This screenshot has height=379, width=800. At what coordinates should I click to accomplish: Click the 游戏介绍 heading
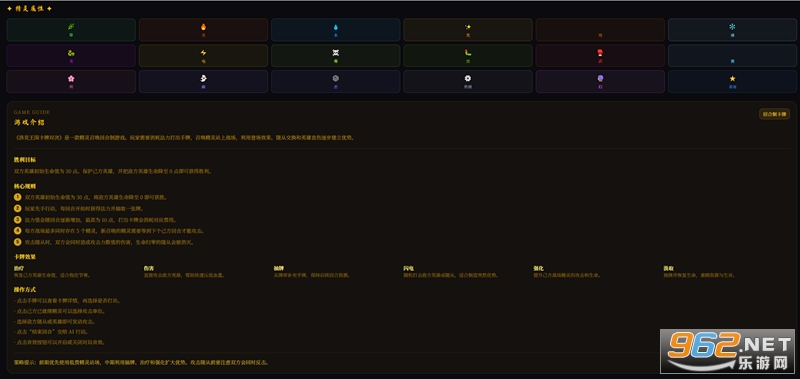(x=29, y=122)
